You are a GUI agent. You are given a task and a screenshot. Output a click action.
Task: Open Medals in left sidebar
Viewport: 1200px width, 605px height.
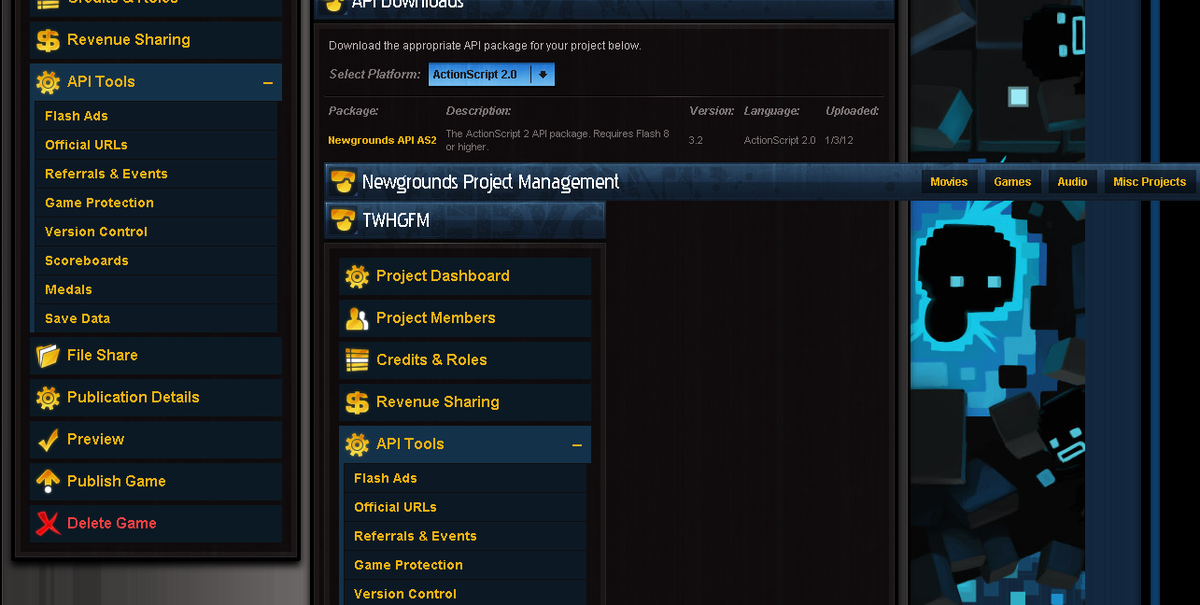click(x=156, y=290)
